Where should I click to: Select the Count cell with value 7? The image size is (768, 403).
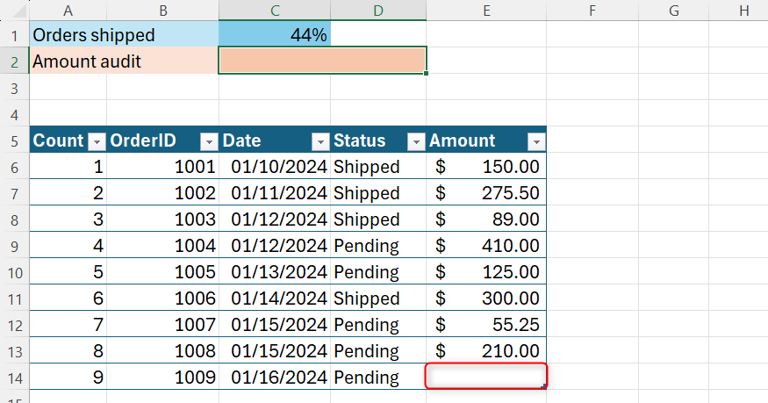click(68, 324)
